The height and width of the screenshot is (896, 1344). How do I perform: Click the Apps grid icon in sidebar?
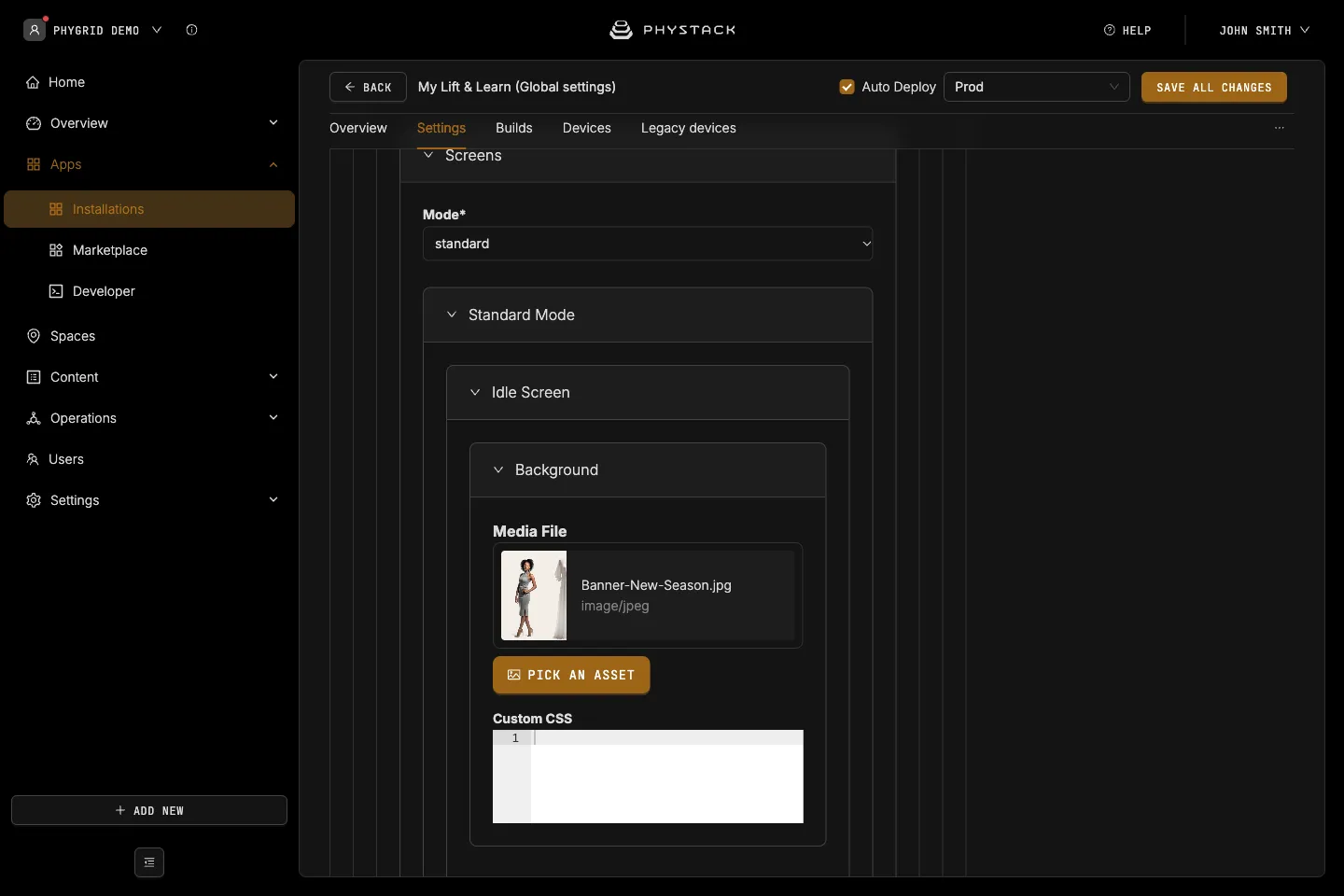tap(34, 164)
